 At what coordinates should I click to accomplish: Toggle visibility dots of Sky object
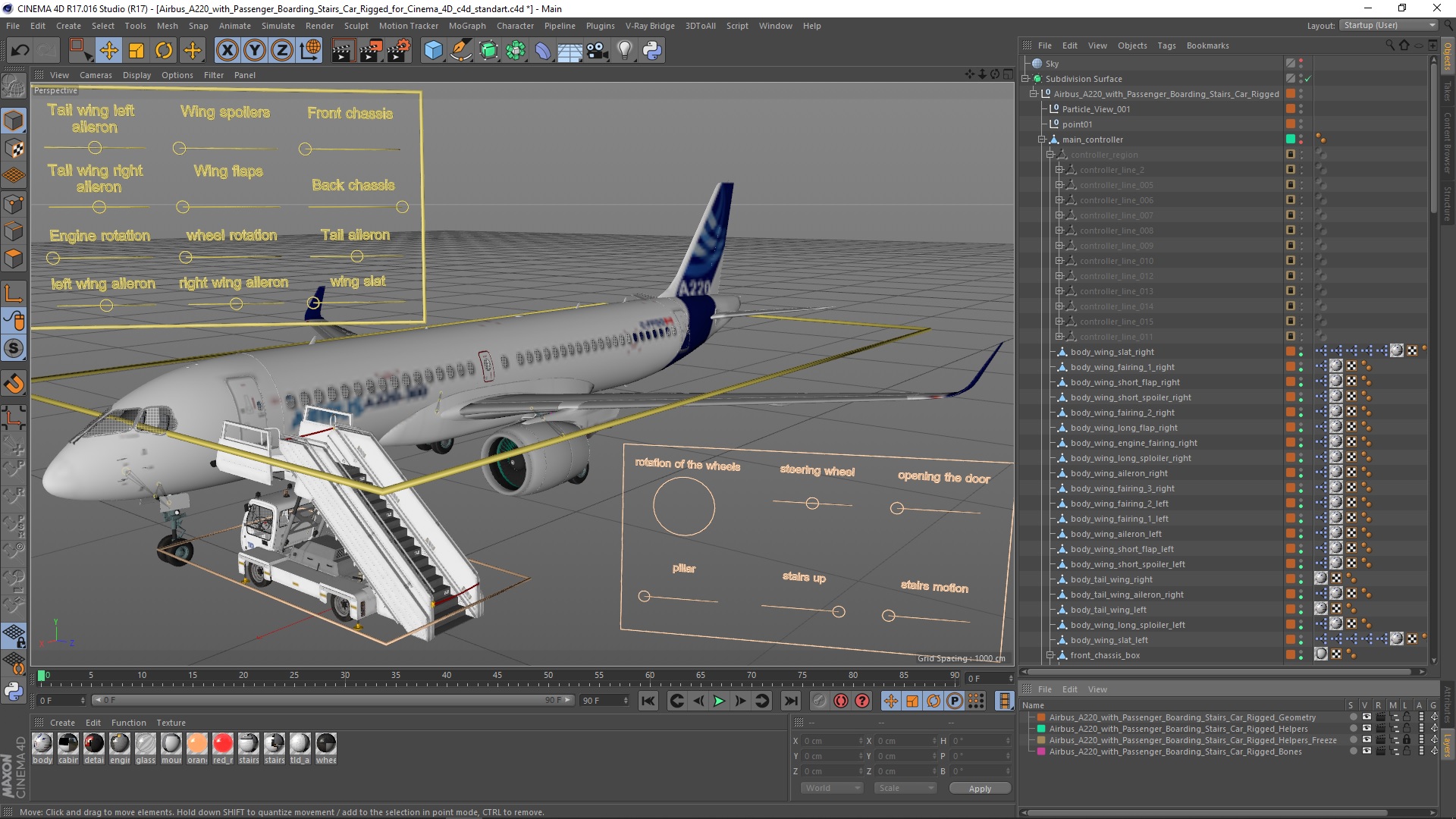pos(1301,64)
